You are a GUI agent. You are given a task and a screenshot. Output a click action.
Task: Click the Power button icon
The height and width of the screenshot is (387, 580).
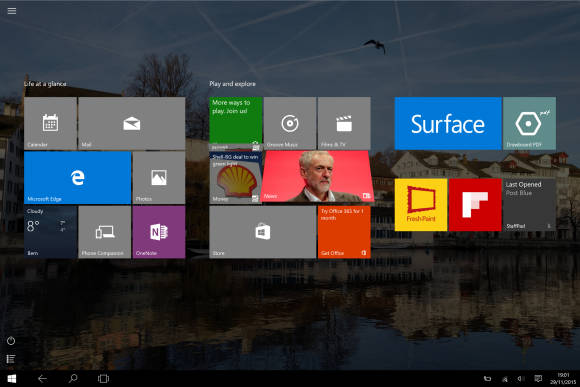click(x=11, y=341)
